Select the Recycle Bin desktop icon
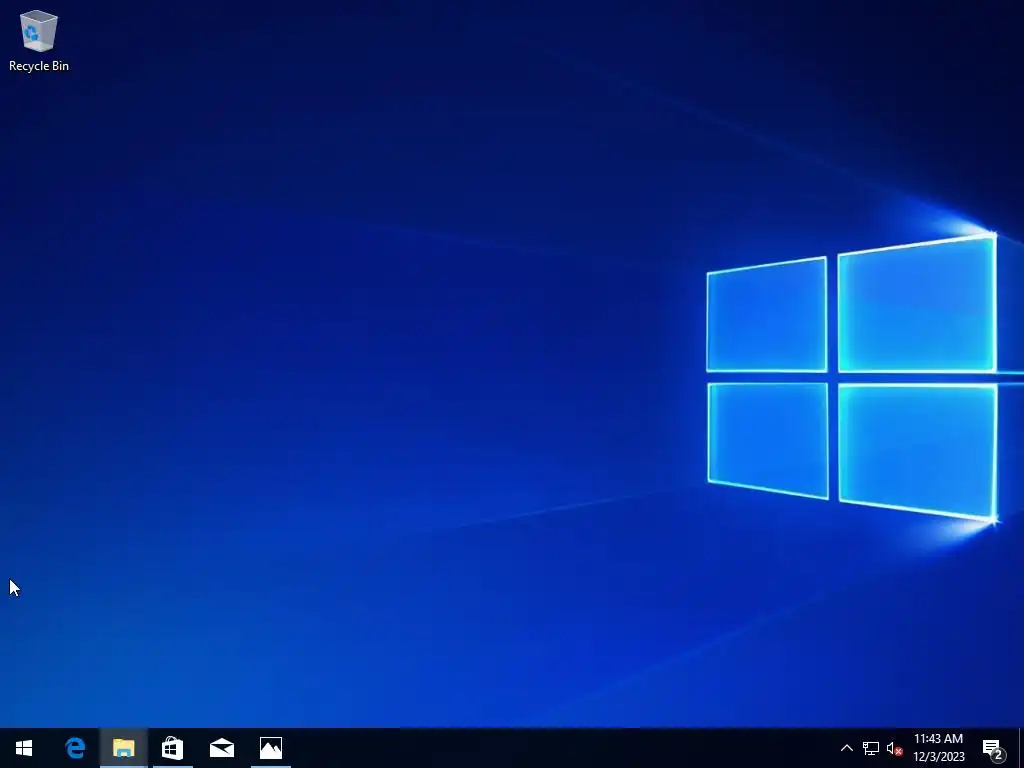The height and width of the screenshot is (768, 1024). 39,40
